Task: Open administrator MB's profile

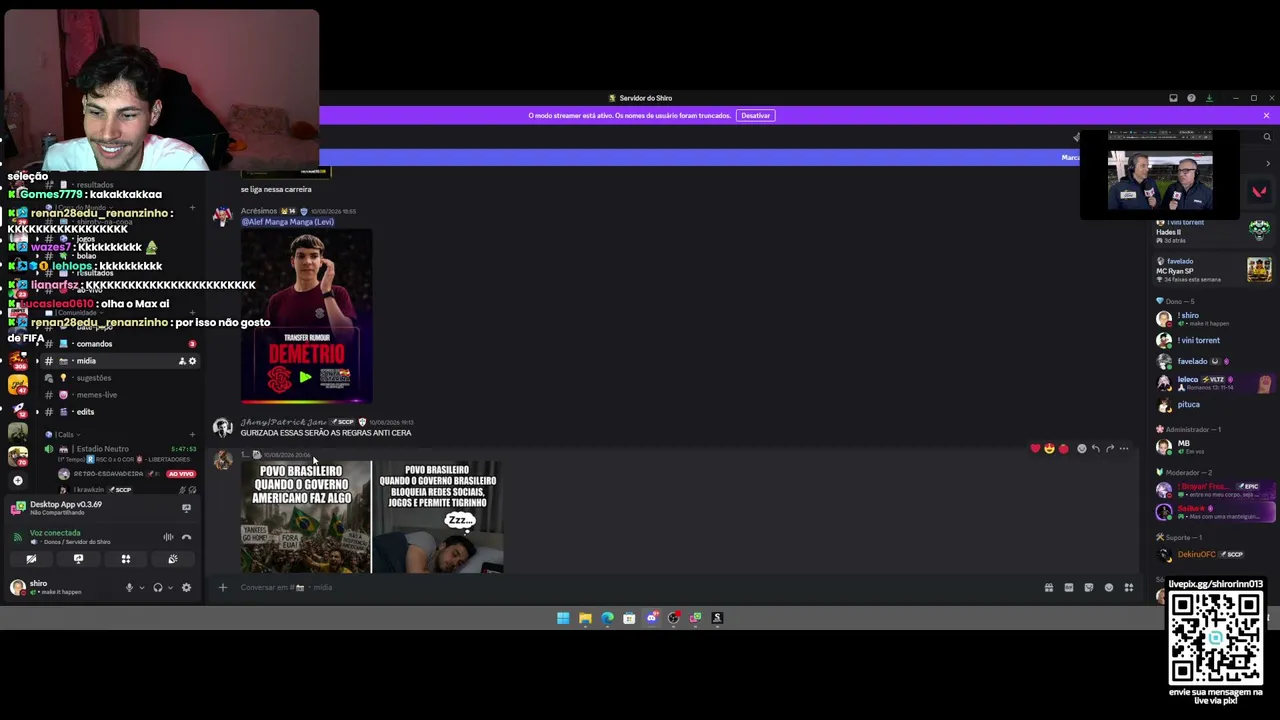Action: [x=1212, y=447]
